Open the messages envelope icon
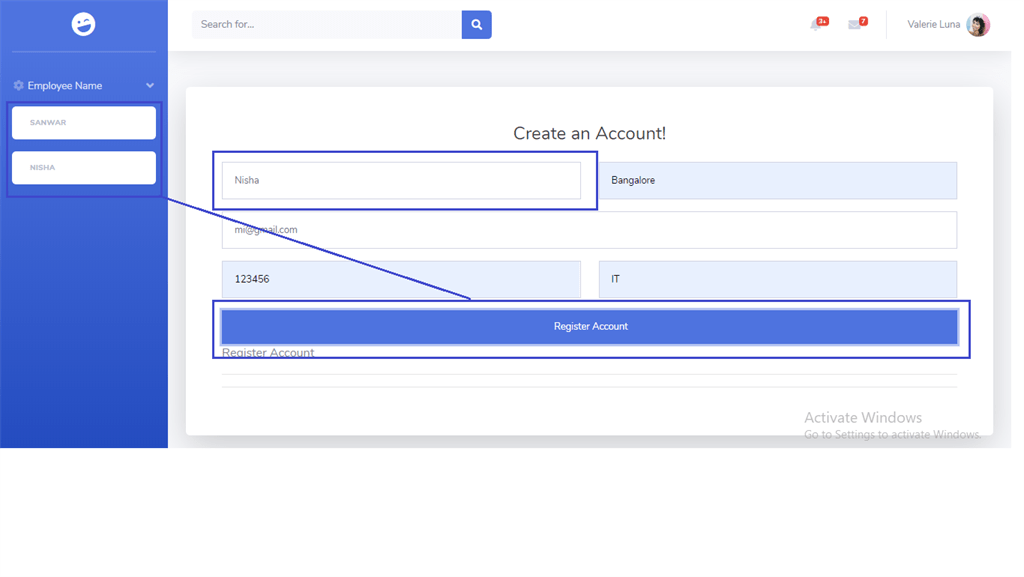Viewport: 1024px width, 577px height. (x=851, y=26)
